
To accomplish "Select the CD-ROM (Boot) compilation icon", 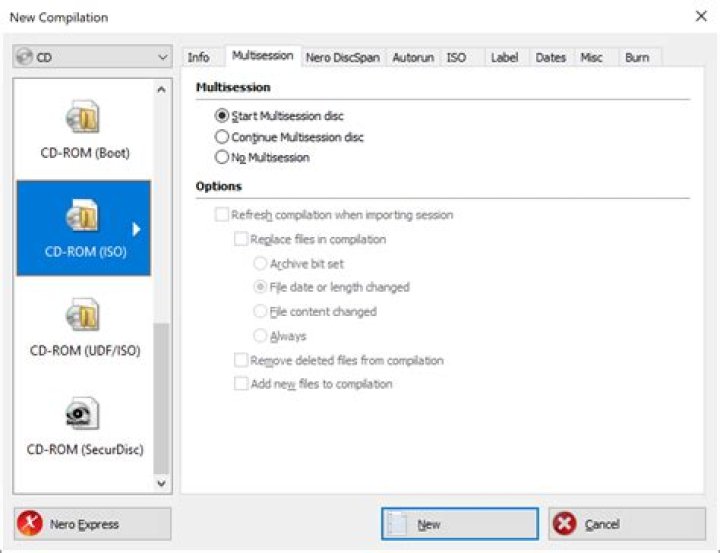I will (x=84, y=117).
